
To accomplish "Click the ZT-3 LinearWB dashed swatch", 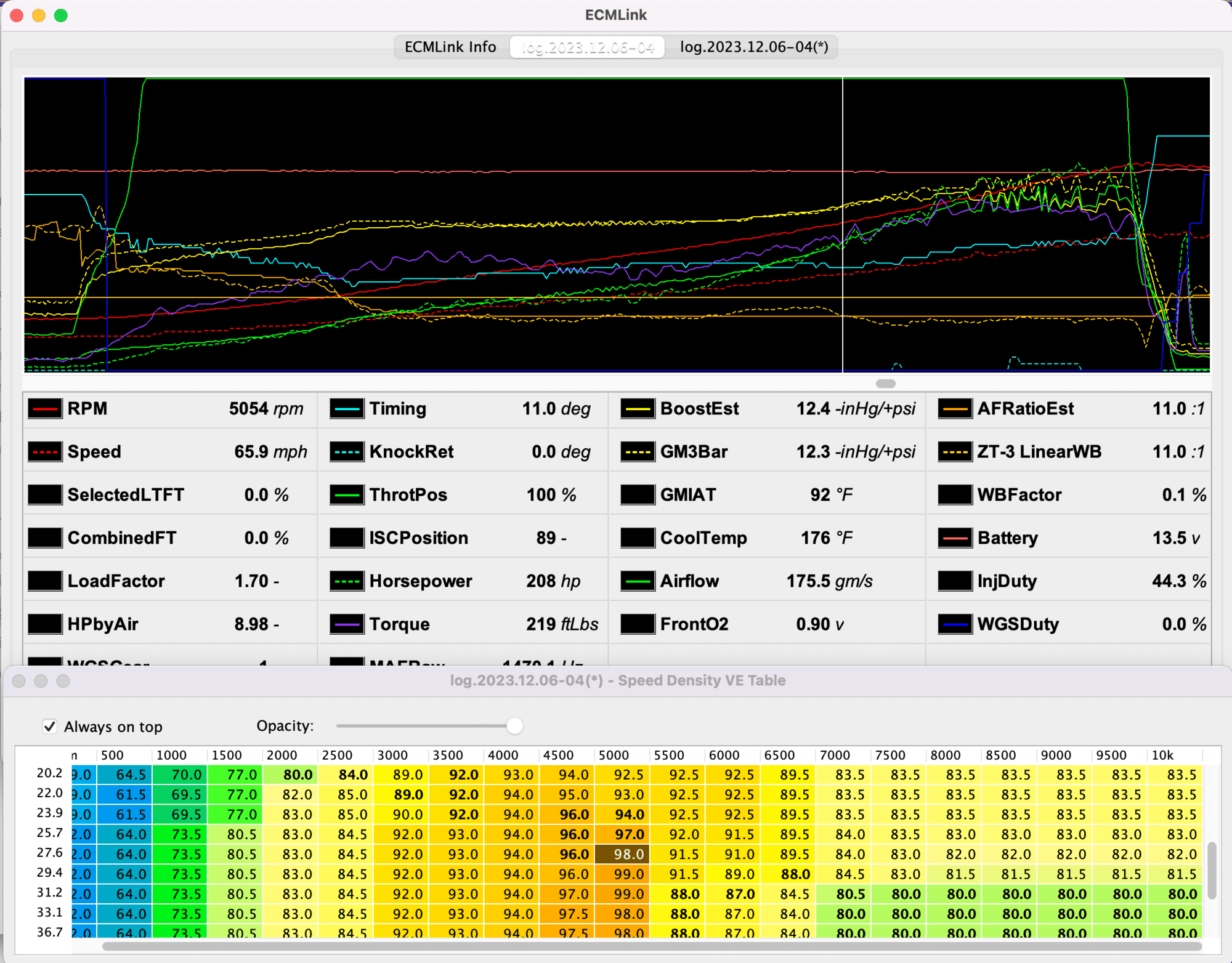I will click(x=955, y=452).
